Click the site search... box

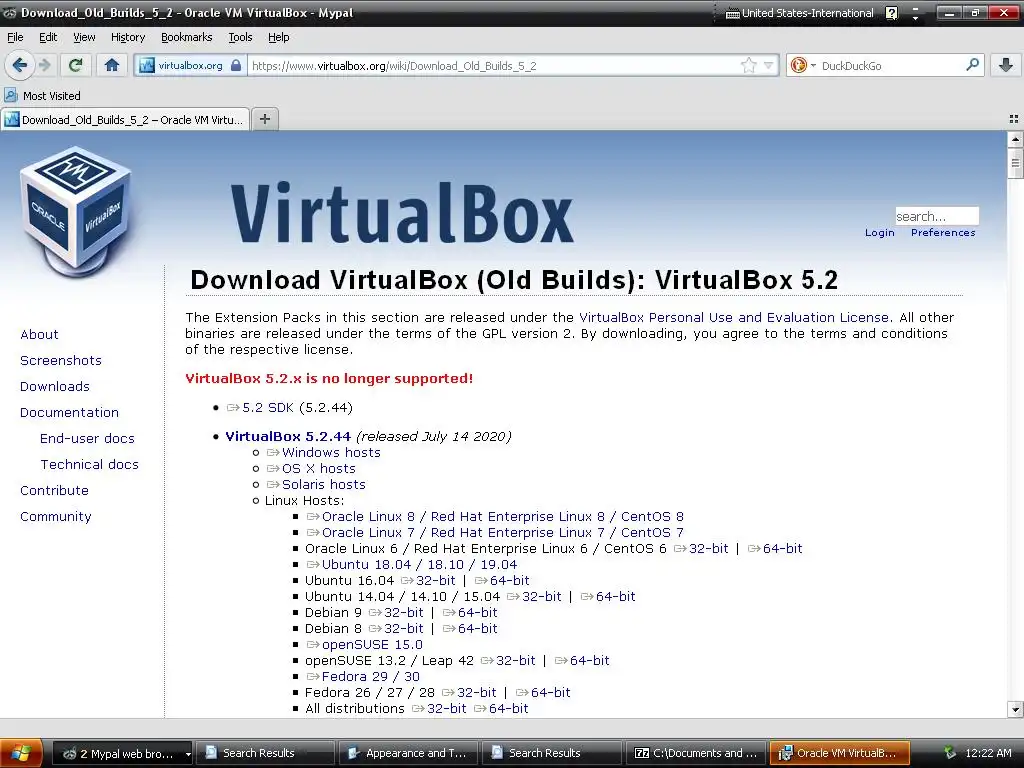coord(936,216)
